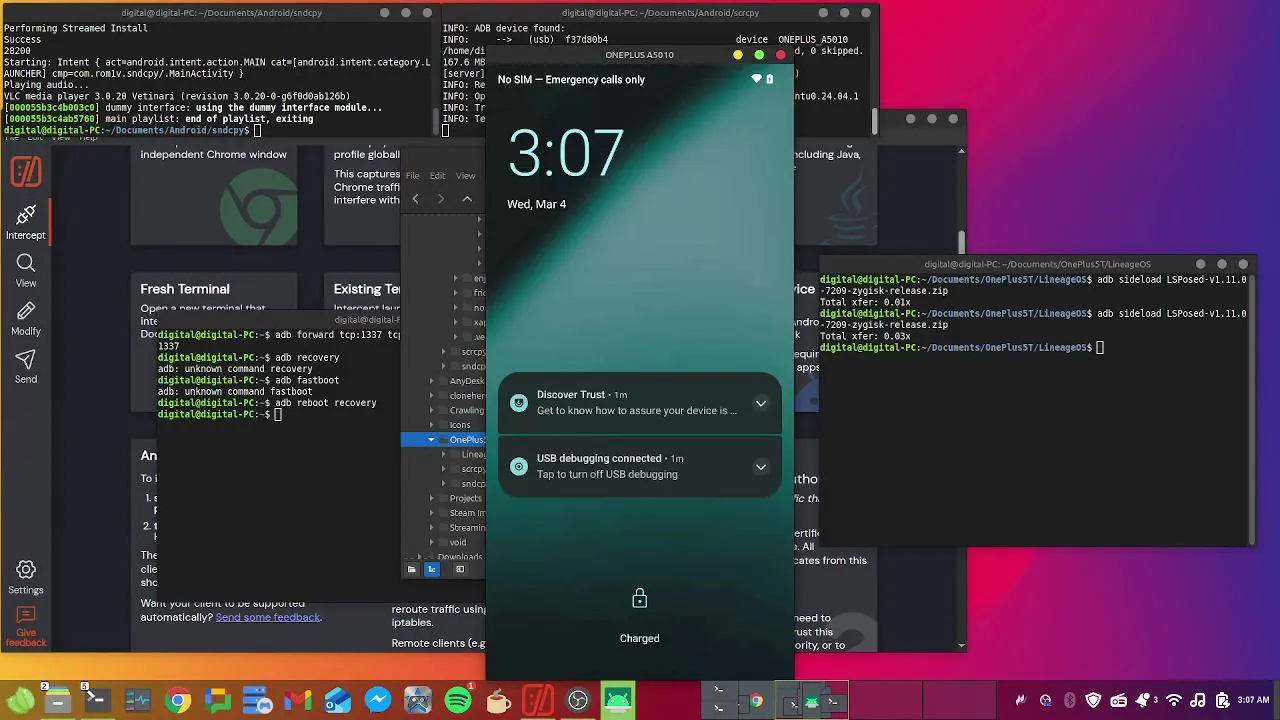Viewport: 1280px width, 720px height.
Task: Expand the USB debugging connected notification
Action: (x=761, y=467)
